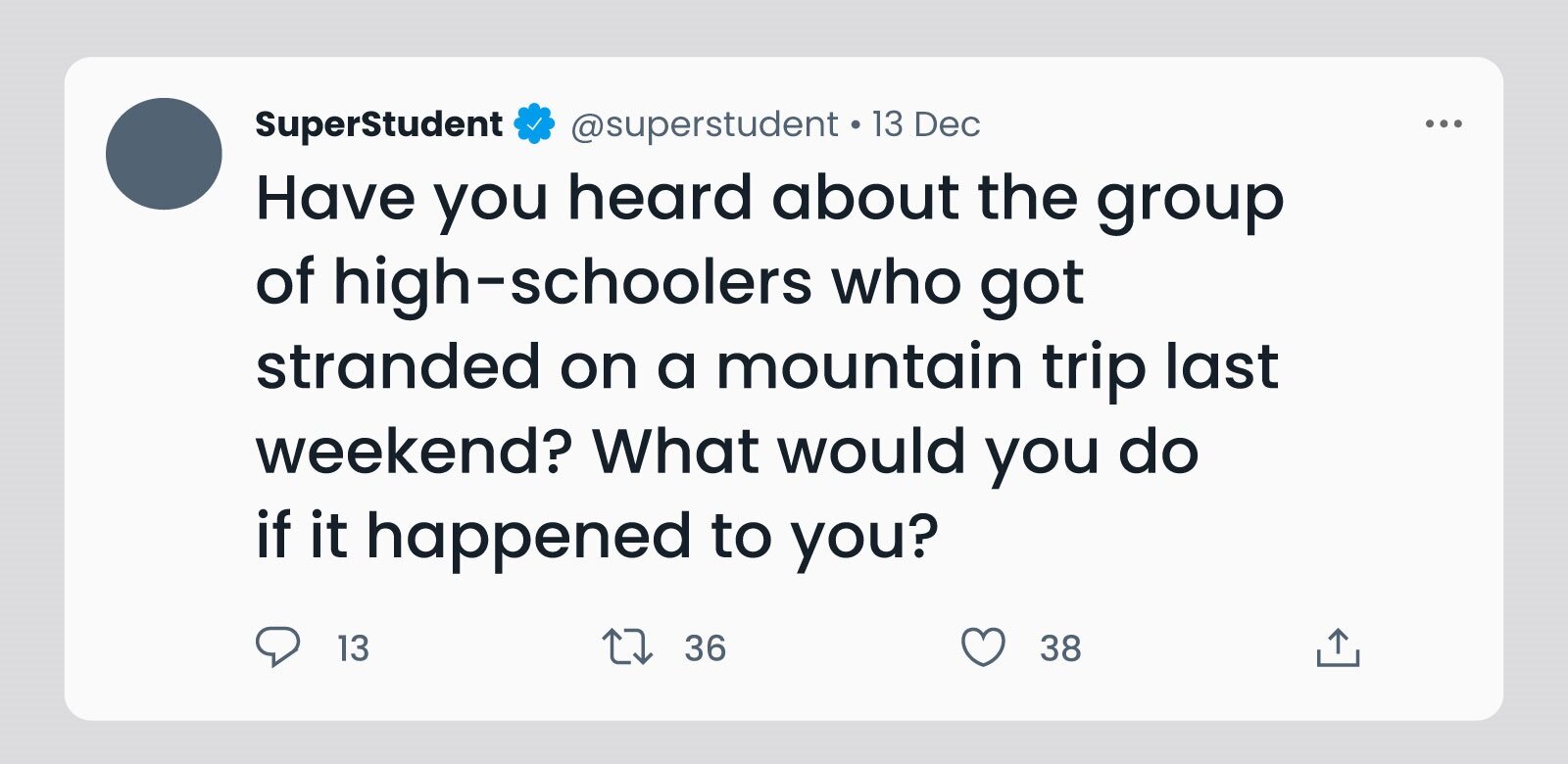The image size is (1568, 764).
Task: Share the tweet via upload arrow icon
Action: point(1338,647)
